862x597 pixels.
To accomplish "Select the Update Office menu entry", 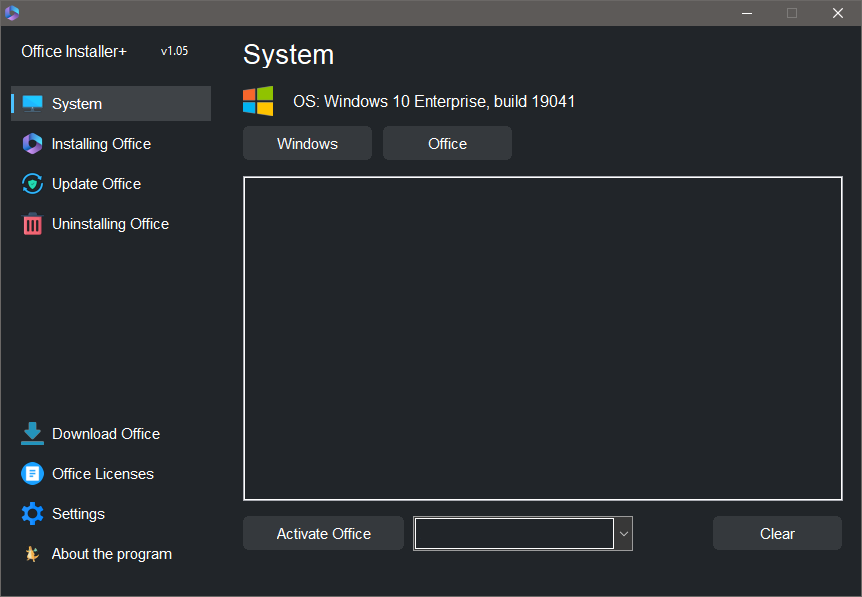I will click(96, 184).
